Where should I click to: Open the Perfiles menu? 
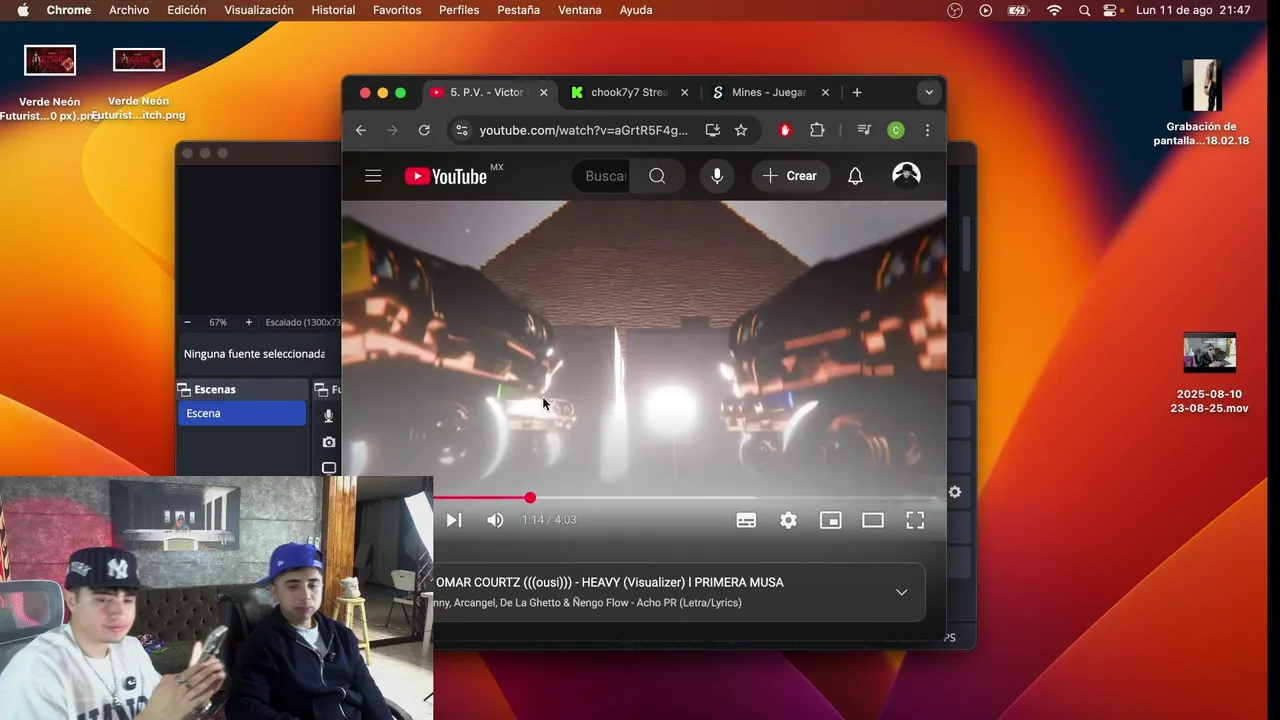(459, 10)
